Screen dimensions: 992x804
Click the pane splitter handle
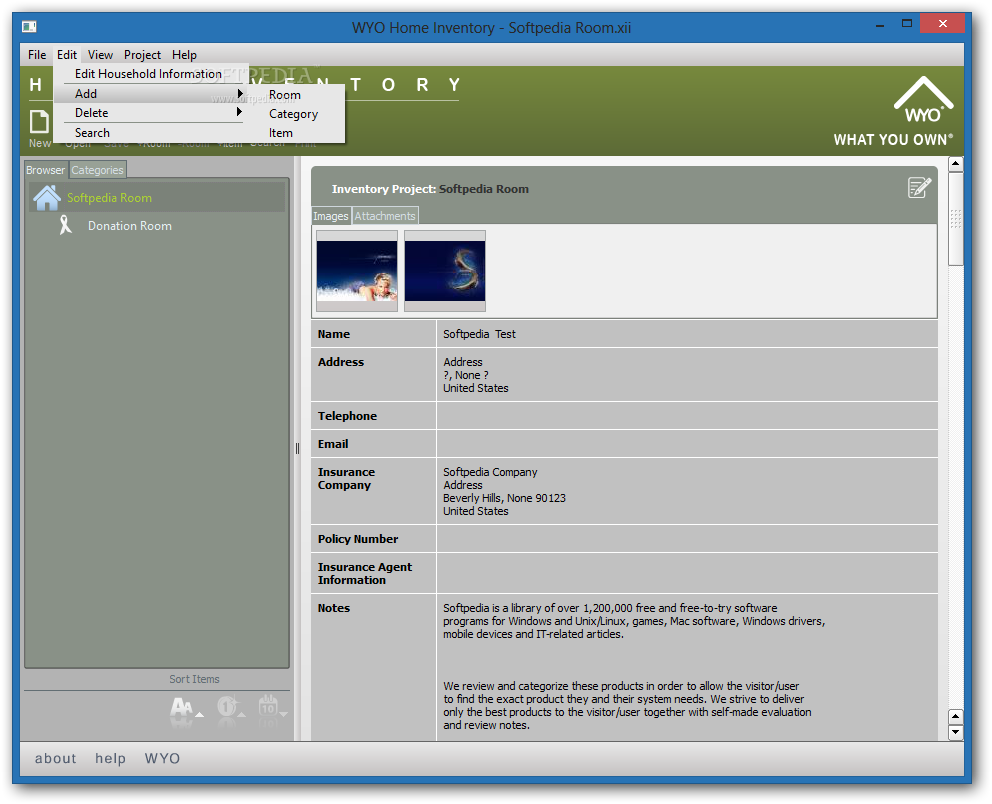(297, 449)
